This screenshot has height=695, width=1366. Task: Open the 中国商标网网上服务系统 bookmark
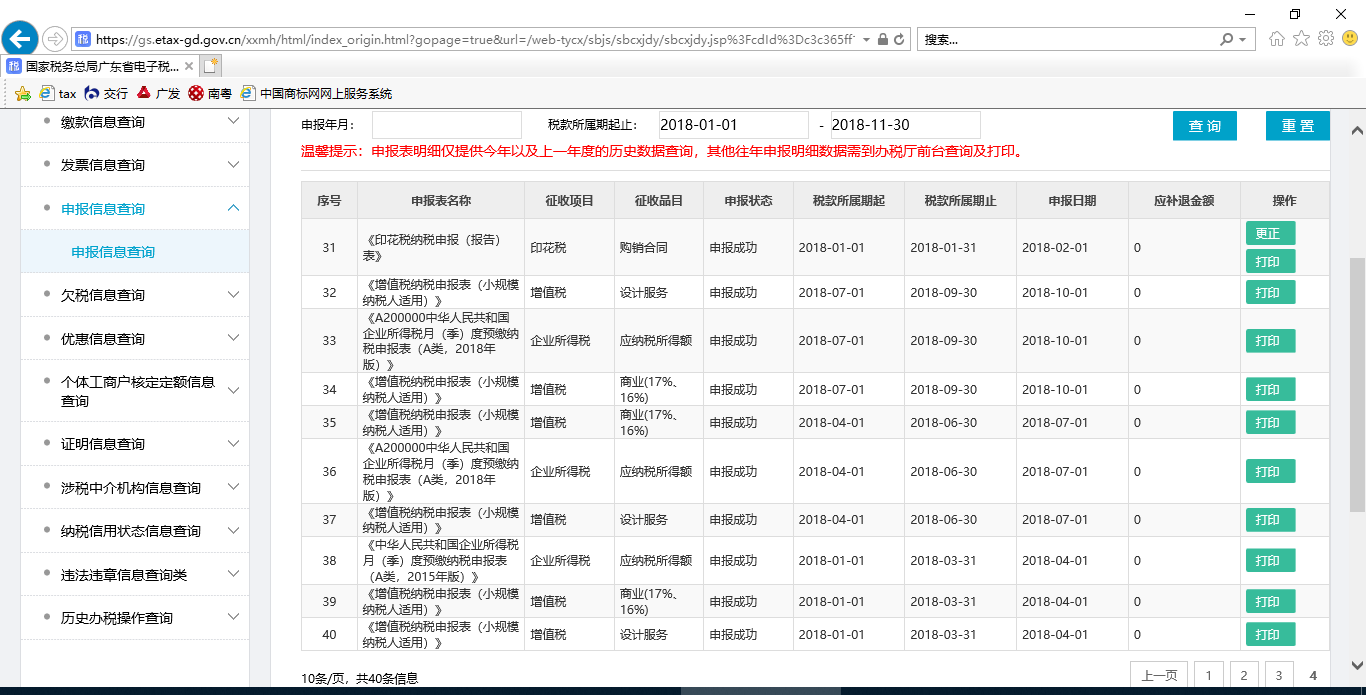(x=316, y=93)
